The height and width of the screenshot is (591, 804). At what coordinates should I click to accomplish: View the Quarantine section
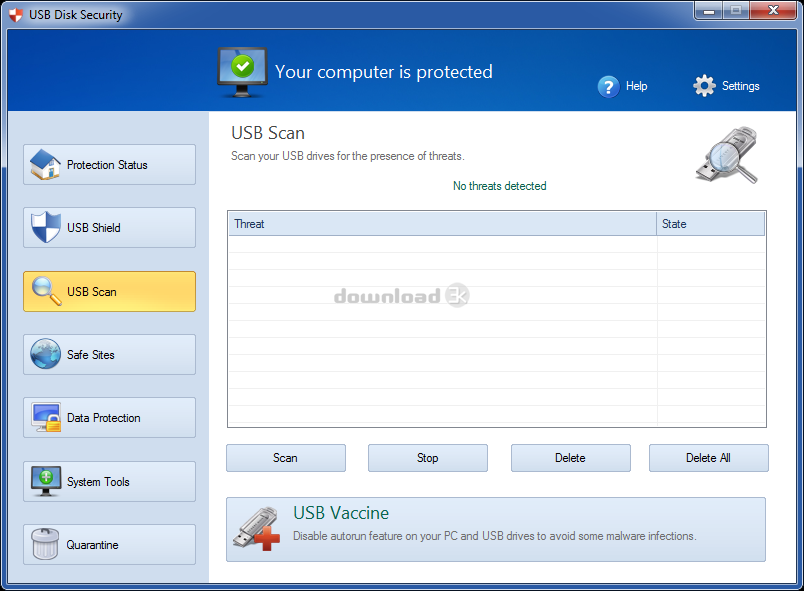(109, 544)
